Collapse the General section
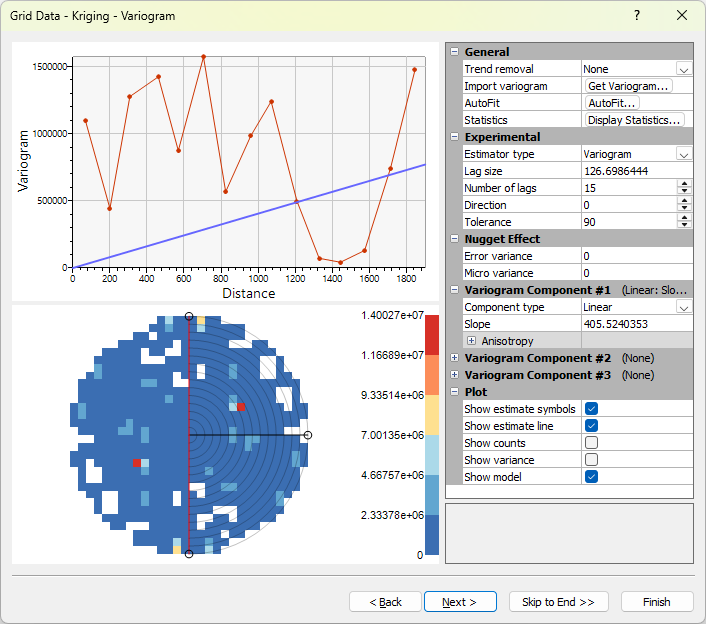The image size is (706, 624). 454,52
